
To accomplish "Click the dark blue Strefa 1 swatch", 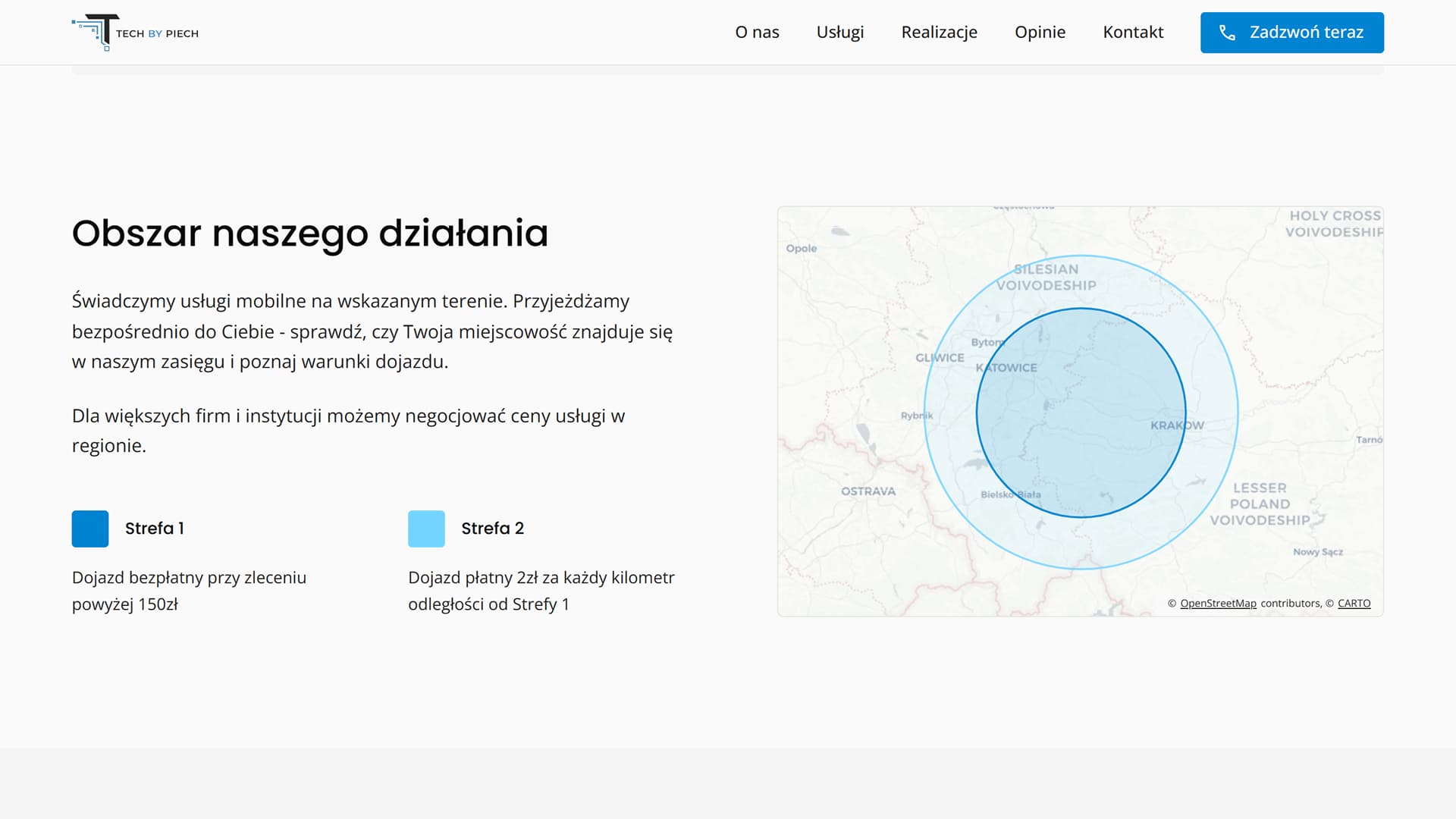I will (90, 529).
